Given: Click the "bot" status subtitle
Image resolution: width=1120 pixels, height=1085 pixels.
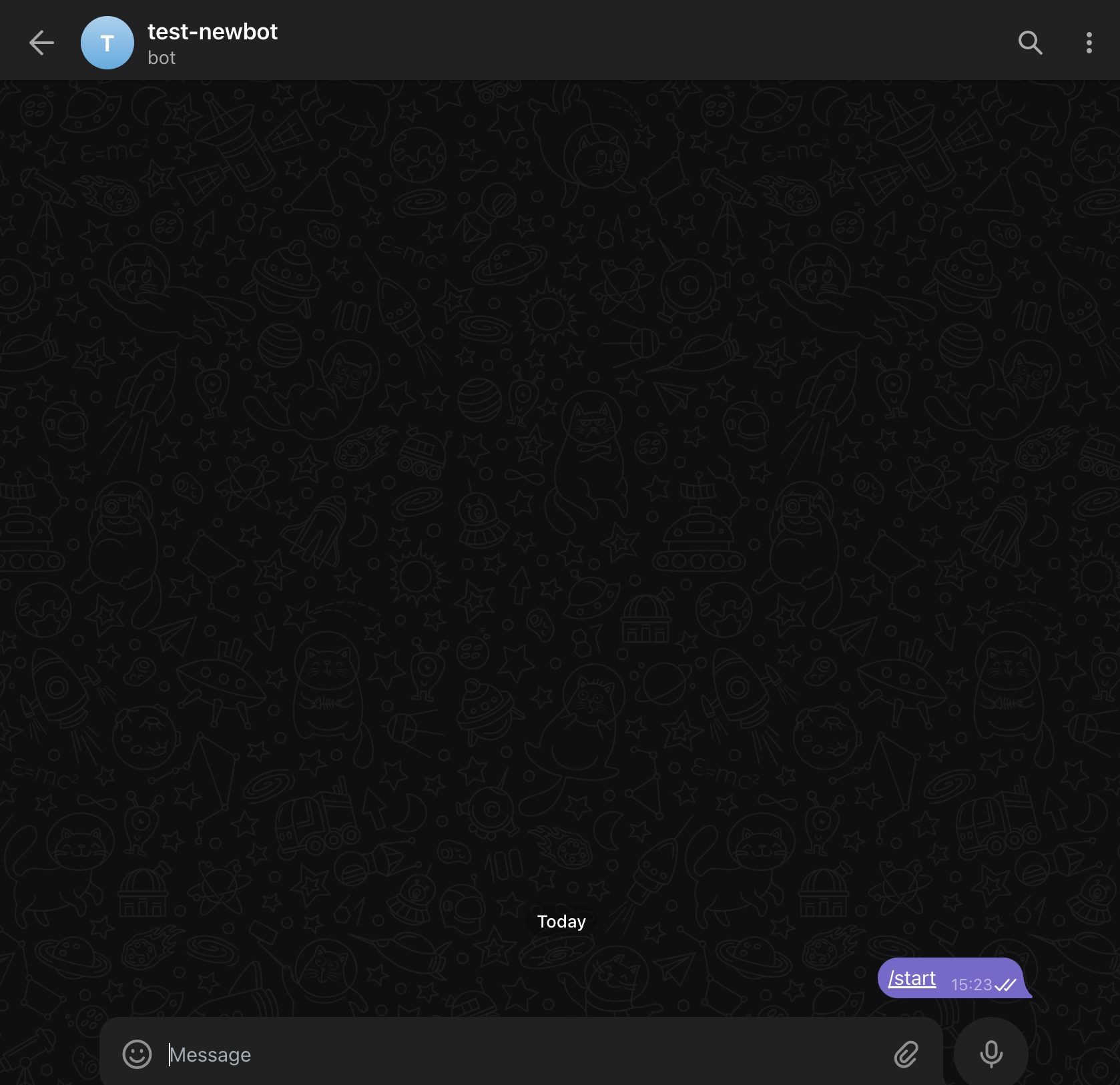Looking at the screenshot, I should coord(162,58).
